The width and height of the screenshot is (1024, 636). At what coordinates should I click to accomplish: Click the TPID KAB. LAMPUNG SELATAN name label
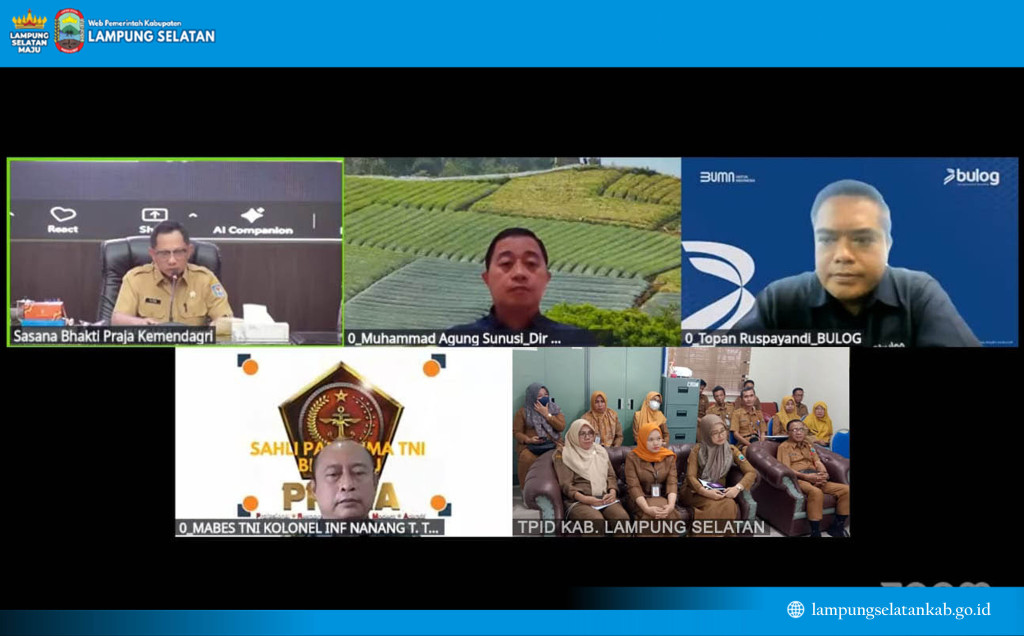click(x=640, y=527)
